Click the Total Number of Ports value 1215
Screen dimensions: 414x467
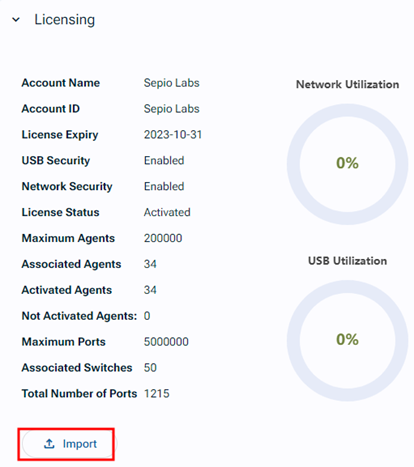pos(157,394)
